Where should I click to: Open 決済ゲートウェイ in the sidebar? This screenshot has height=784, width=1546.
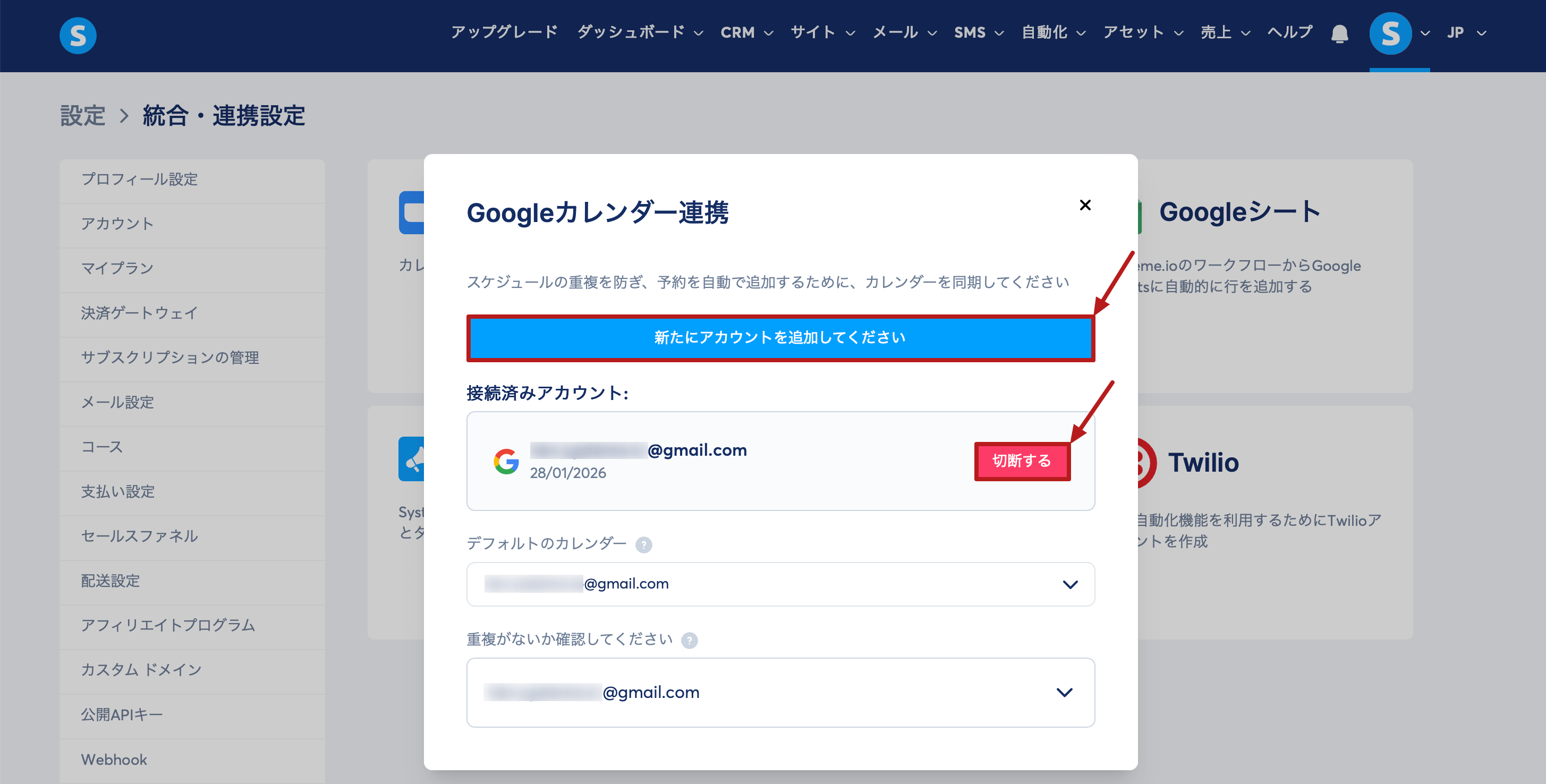click(139, 313)
